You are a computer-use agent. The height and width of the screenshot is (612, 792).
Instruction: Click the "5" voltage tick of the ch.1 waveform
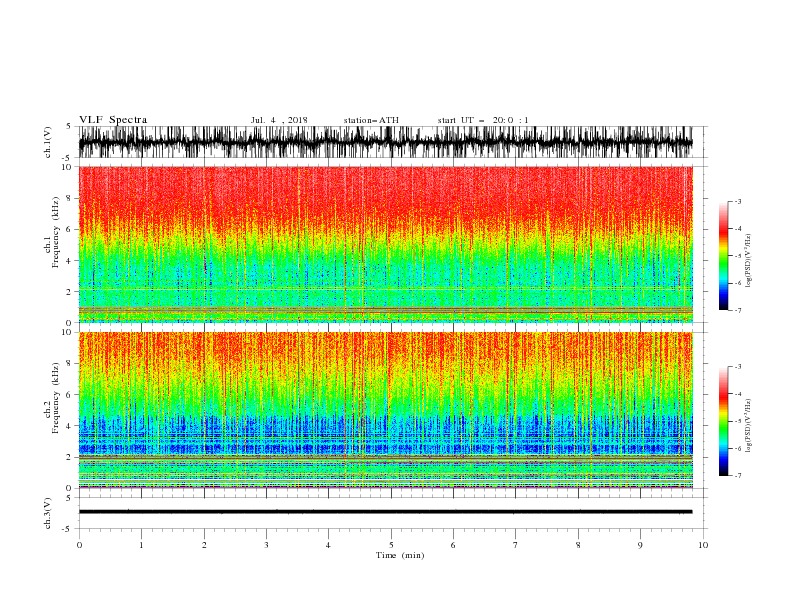click(69, 127)
